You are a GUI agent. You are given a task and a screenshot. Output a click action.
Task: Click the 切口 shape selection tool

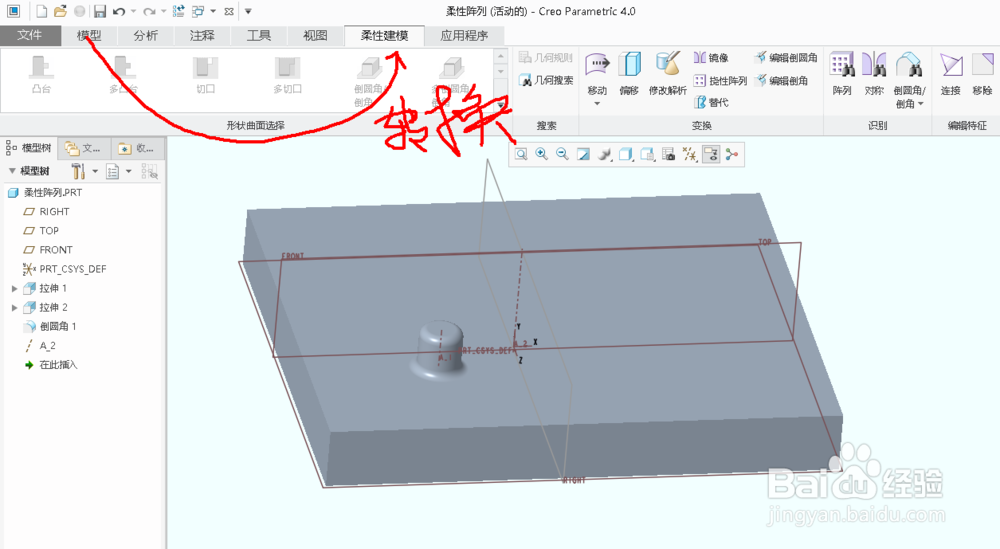pos(205,75)
